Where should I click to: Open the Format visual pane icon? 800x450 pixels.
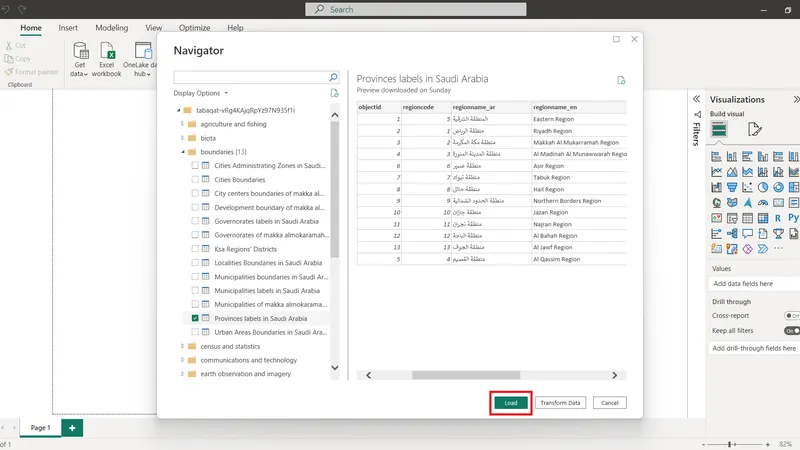(x=755, y=129)
